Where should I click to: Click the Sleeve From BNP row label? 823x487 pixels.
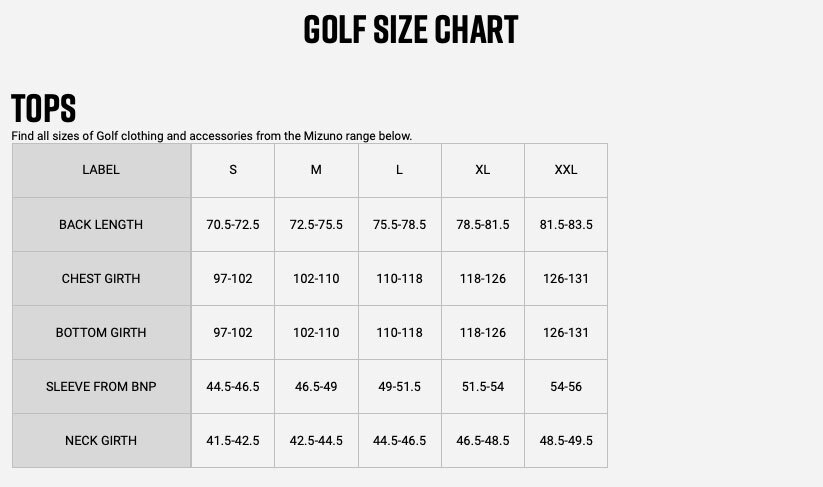(x=101, y=386)
